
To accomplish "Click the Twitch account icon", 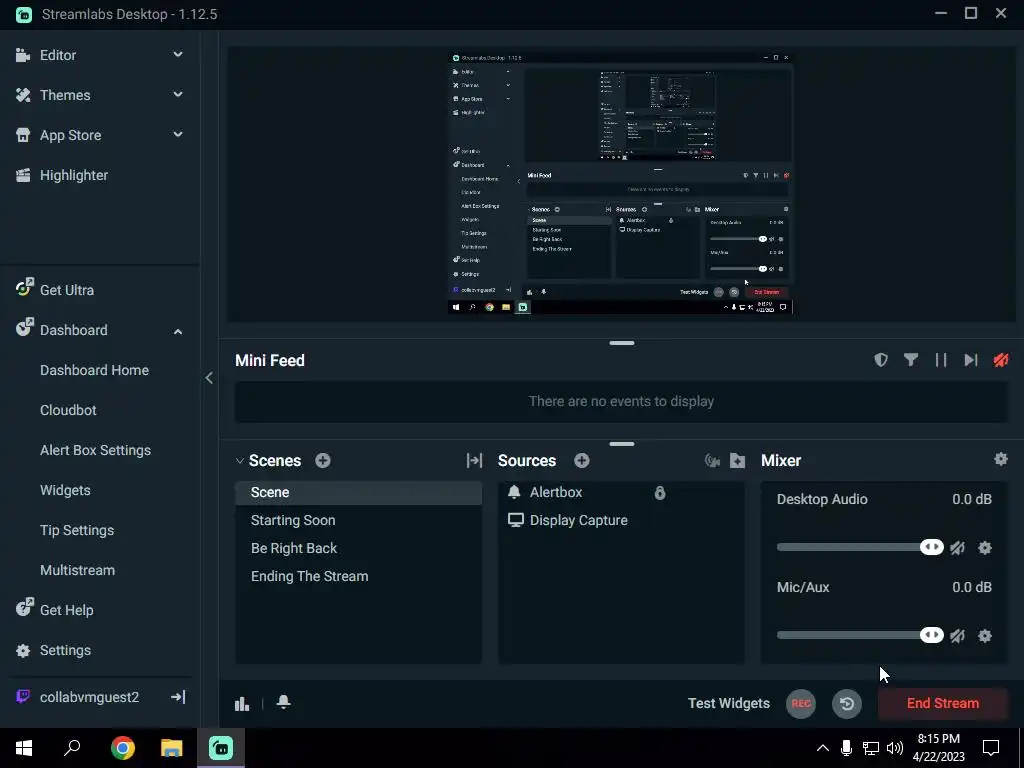I will click(23, 696).
